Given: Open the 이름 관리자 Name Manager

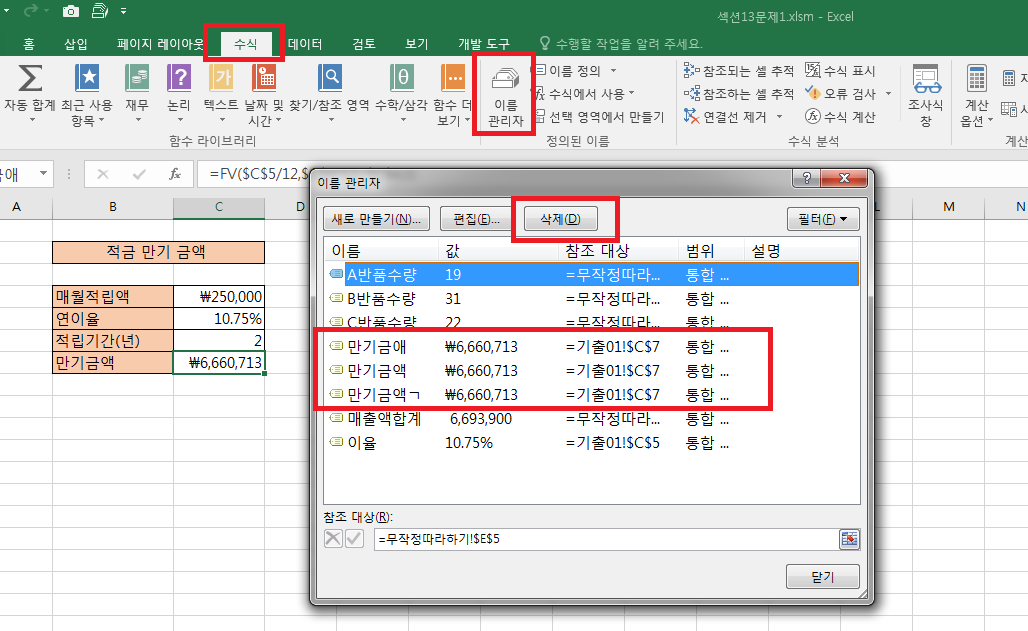Looking at the screenshot, I should [505, 95].
